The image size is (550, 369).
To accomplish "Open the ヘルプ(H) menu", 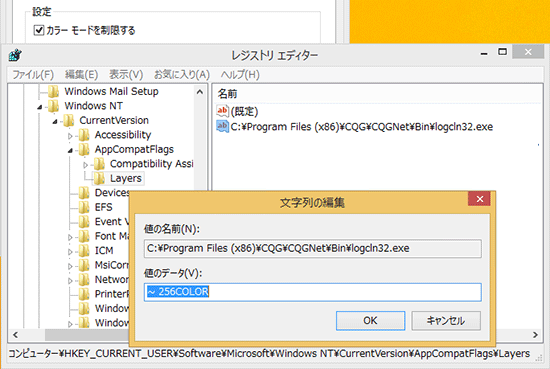I will pos(240,75).
